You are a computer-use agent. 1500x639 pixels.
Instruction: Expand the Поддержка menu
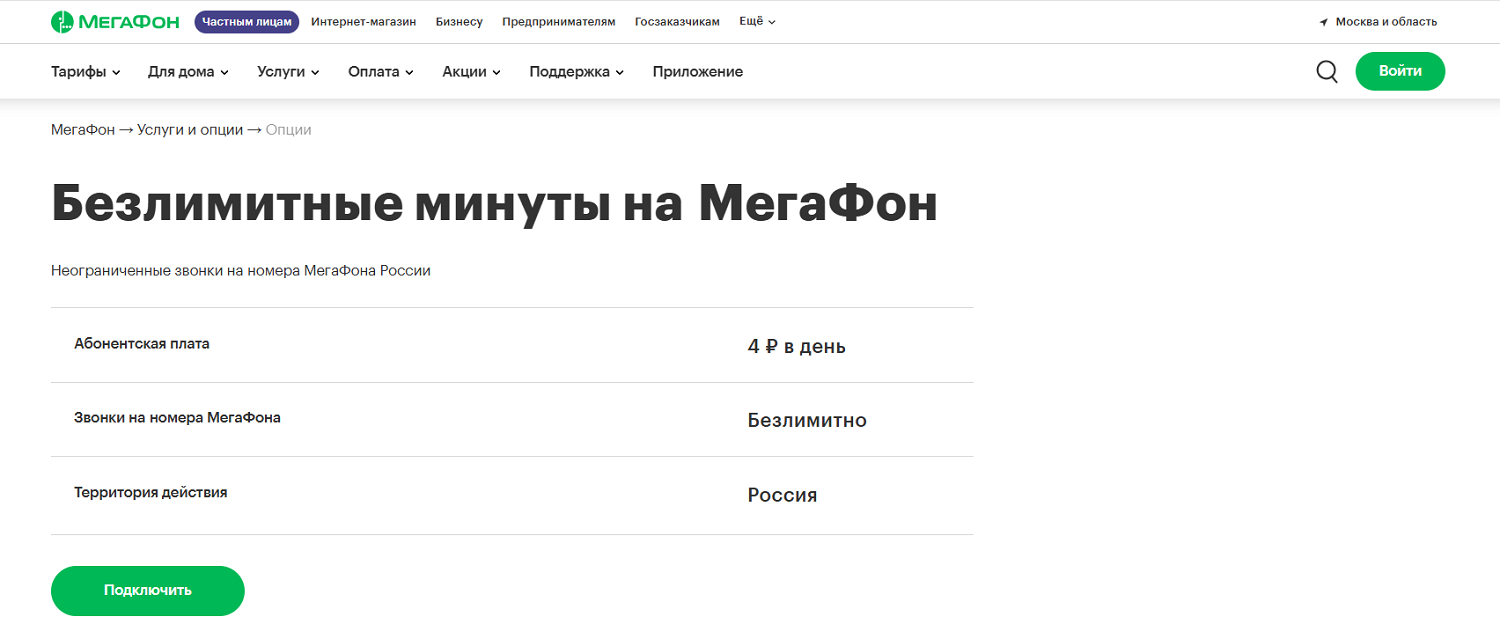(577, 72)
